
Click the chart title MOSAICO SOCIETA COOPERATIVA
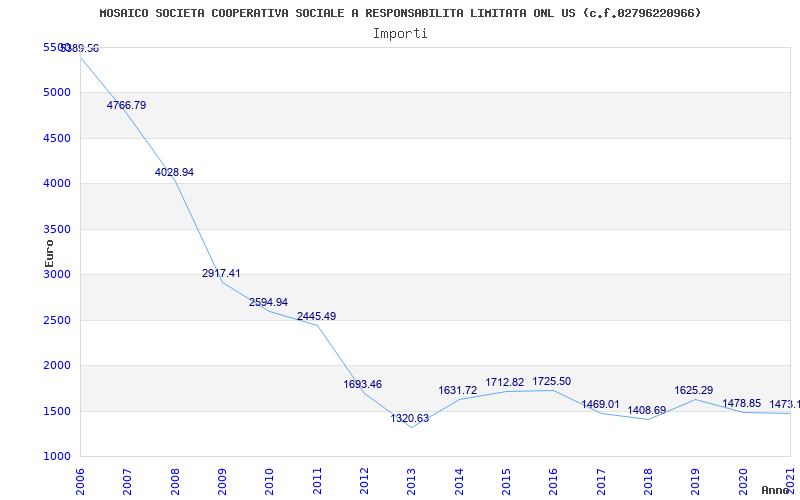click(x=401, y=13)
